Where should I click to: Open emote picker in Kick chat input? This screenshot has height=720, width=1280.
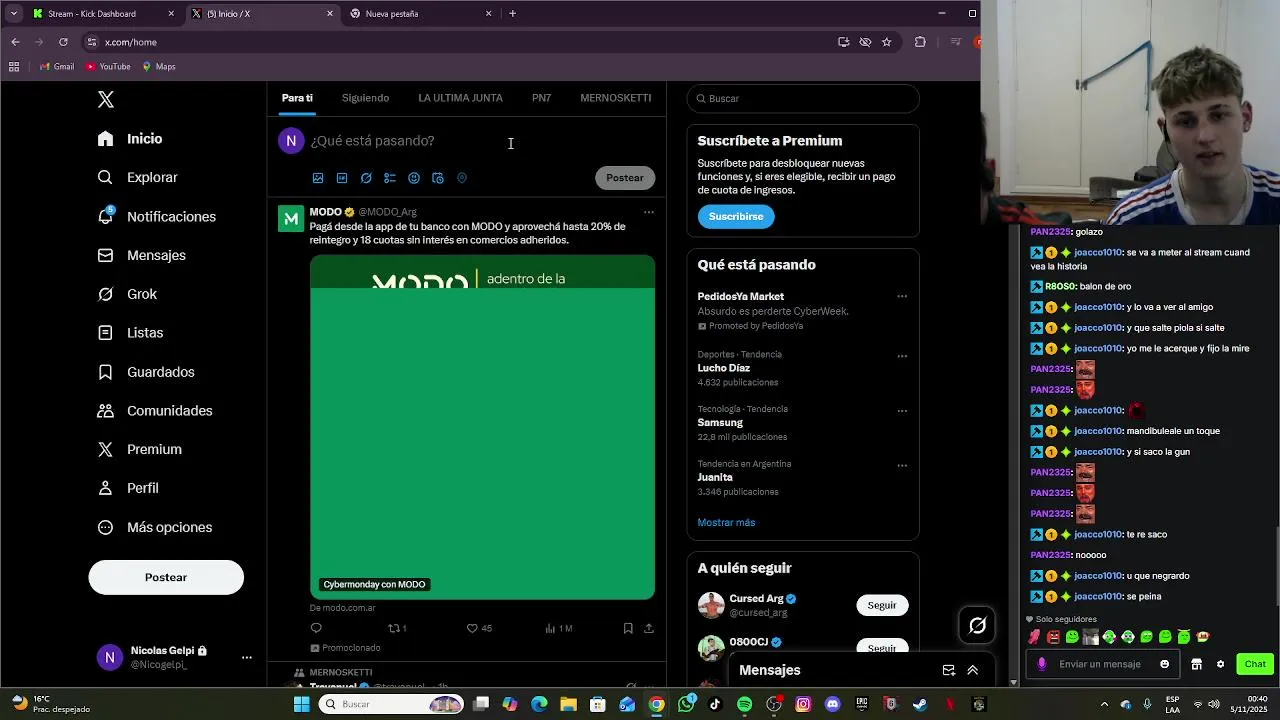click(1164, 664)
